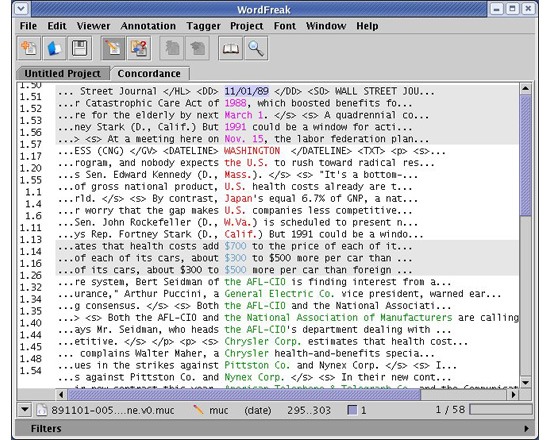
Task: Click the 1 / 58 counter
Action: (450, 409)
